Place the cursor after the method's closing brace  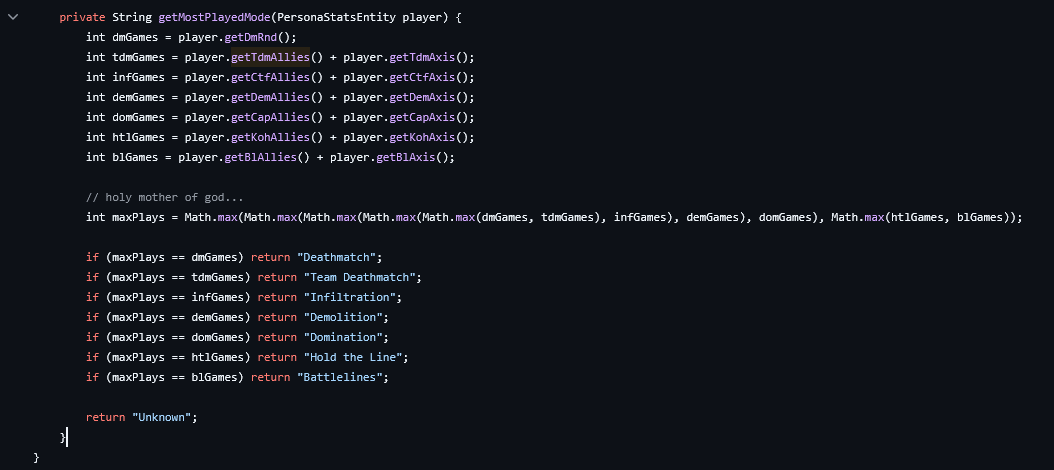pos(67,437)
